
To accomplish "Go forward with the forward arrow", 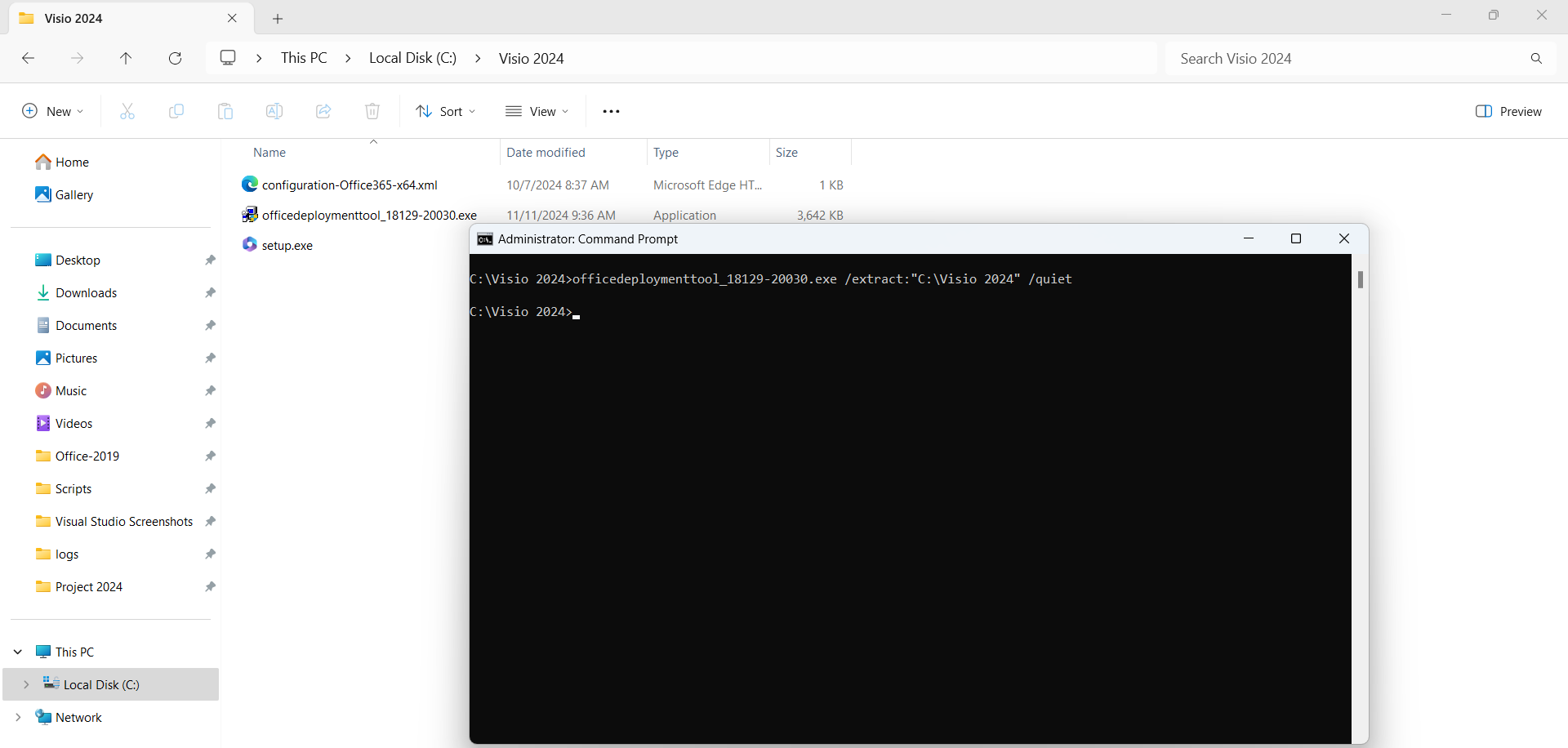I will 77,58.
